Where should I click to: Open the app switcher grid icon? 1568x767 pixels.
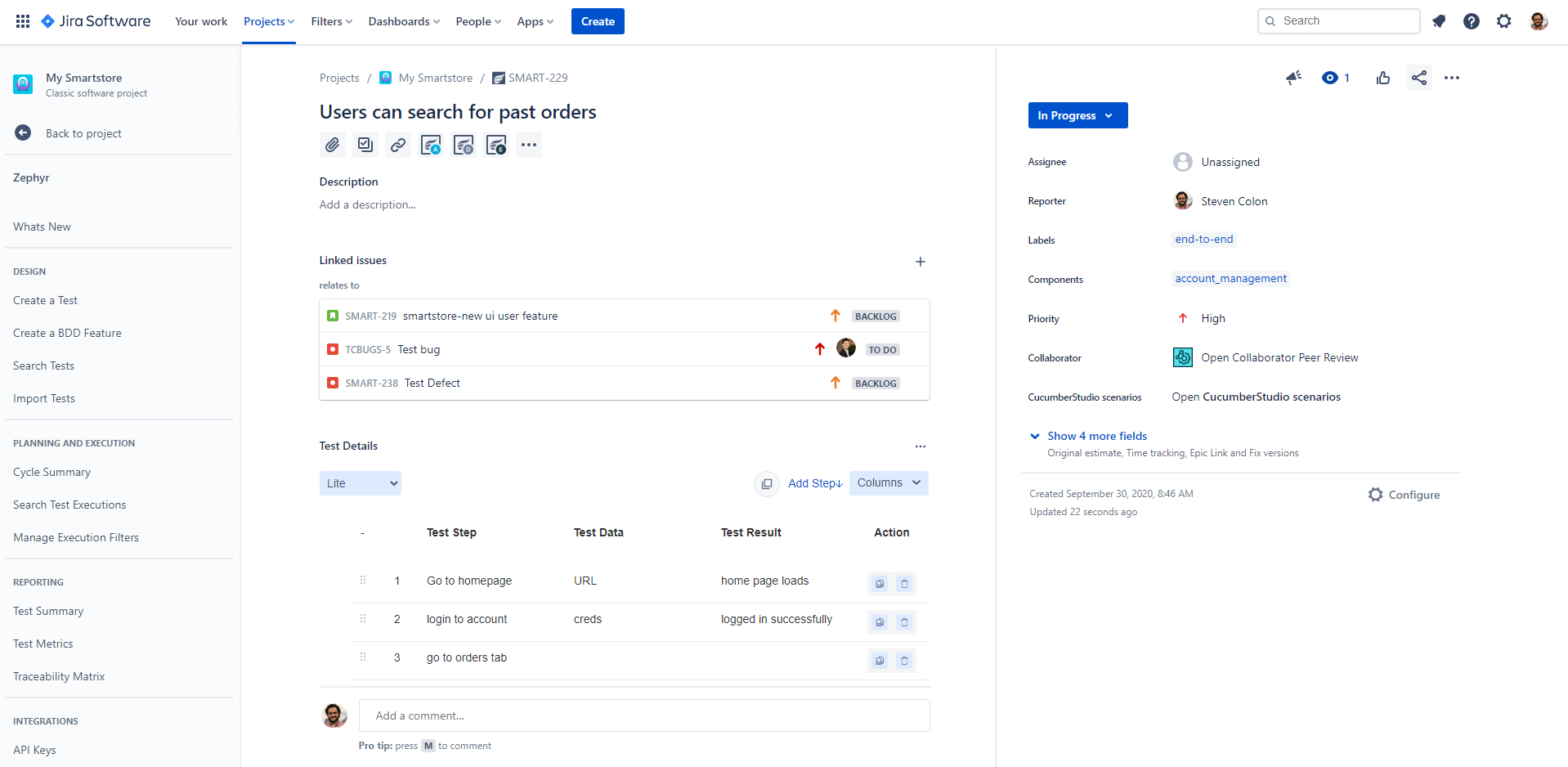(x=23, y=21)
